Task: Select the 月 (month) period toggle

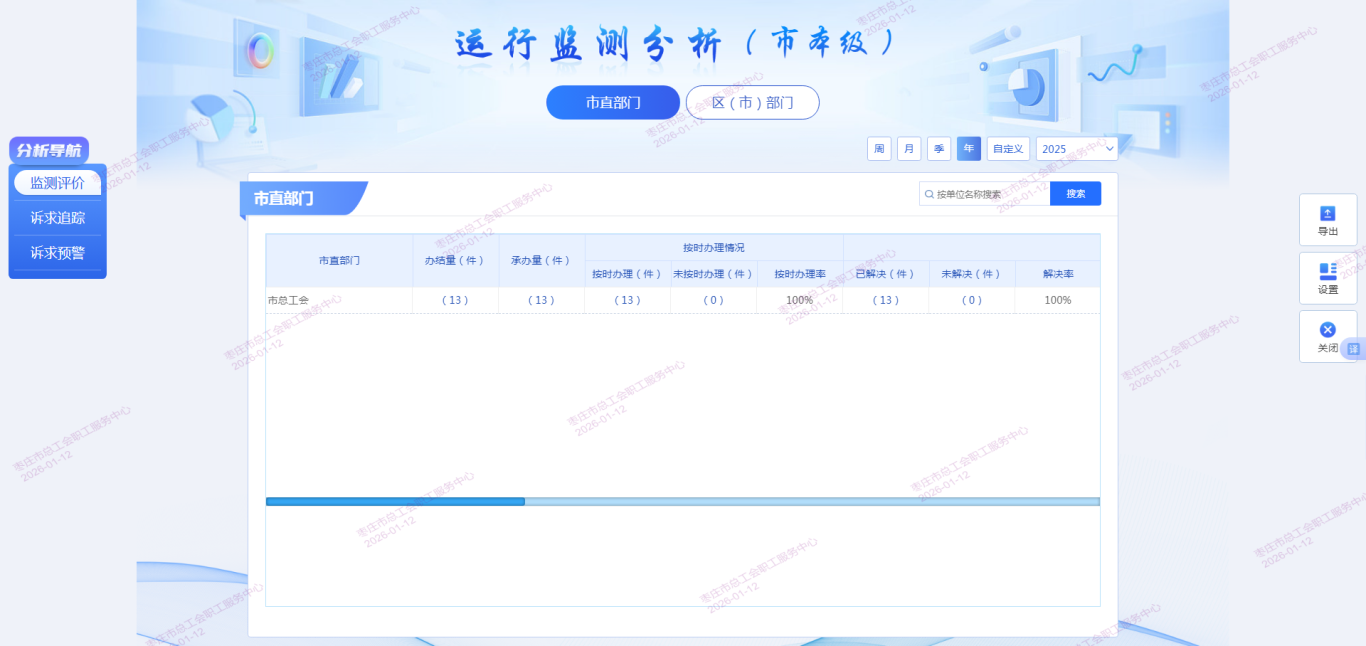Action: [909, 149]
